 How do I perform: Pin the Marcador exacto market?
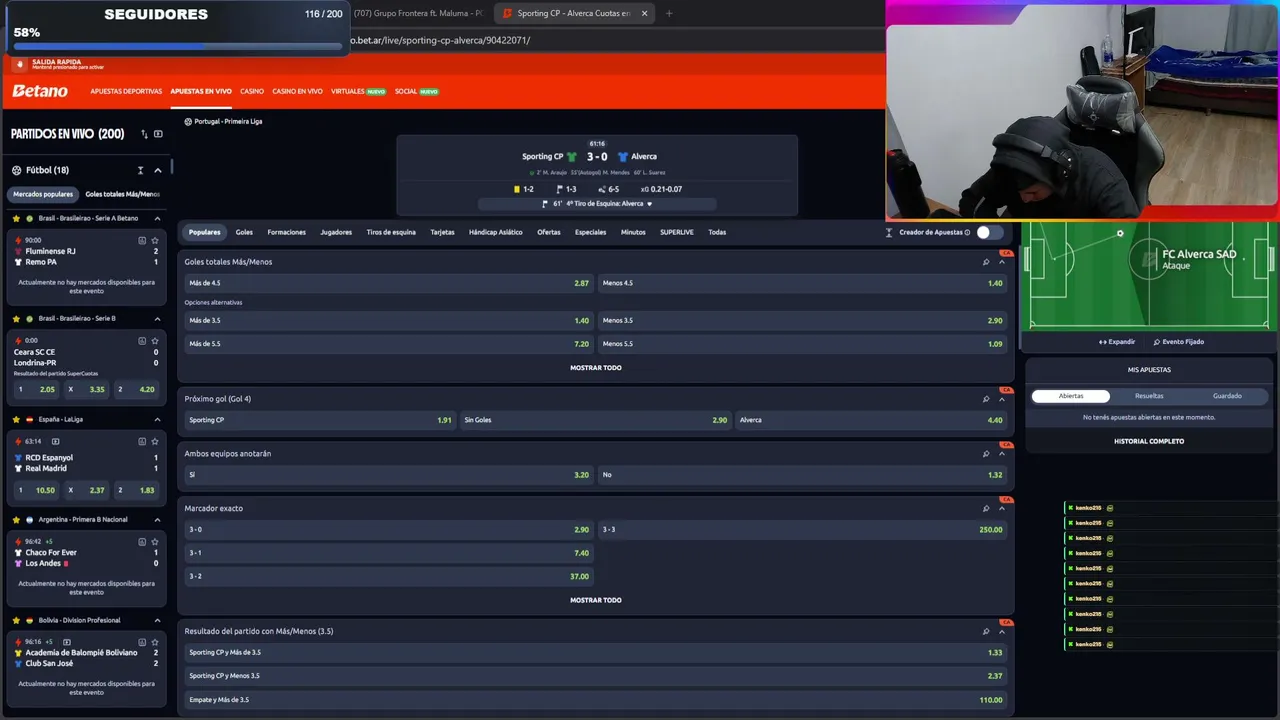[986, 508]
